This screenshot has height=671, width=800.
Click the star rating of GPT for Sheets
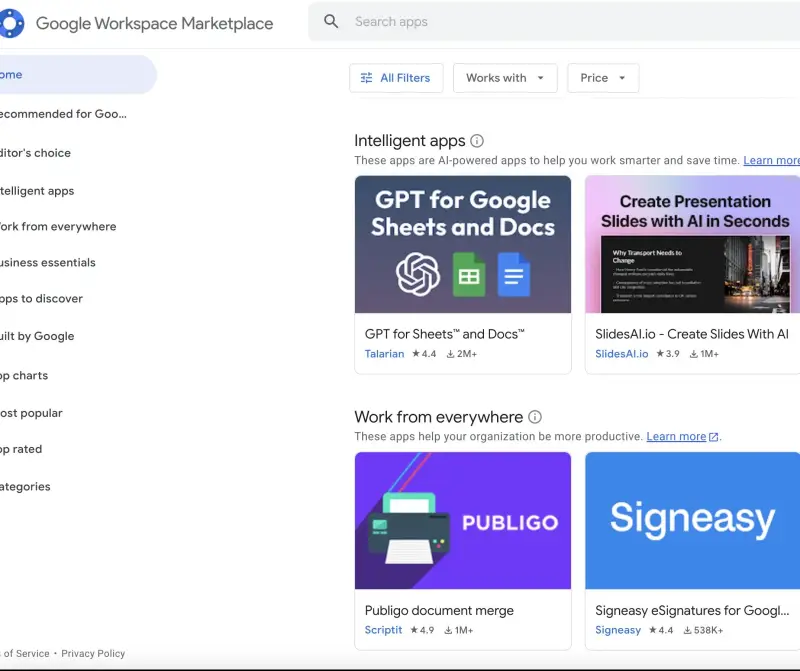coord(424,354)
